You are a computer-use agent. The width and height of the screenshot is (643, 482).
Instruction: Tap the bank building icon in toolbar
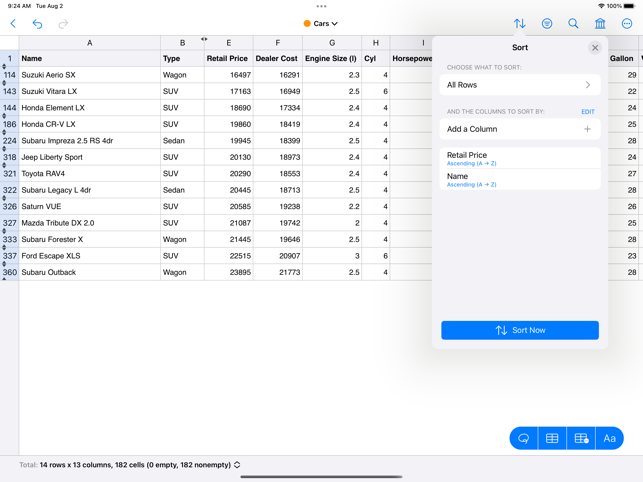pos(600,23)
